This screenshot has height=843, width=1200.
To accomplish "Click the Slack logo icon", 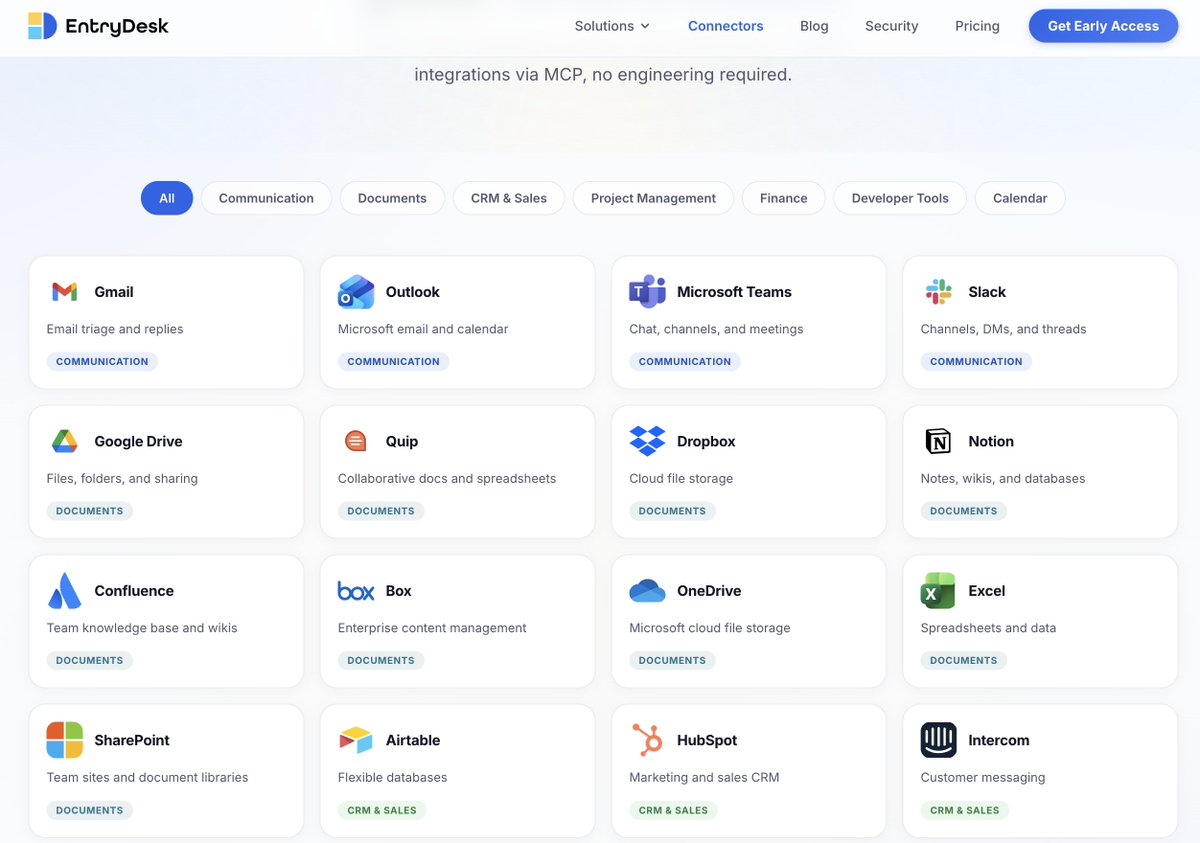I will click(938, 292).
